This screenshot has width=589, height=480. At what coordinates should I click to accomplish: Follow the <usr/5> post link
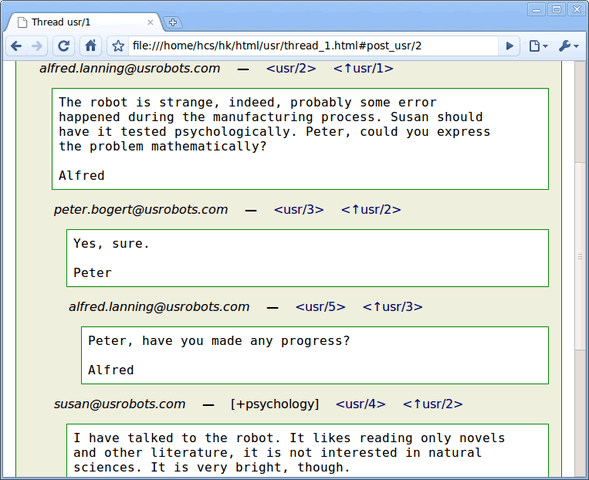320,307
